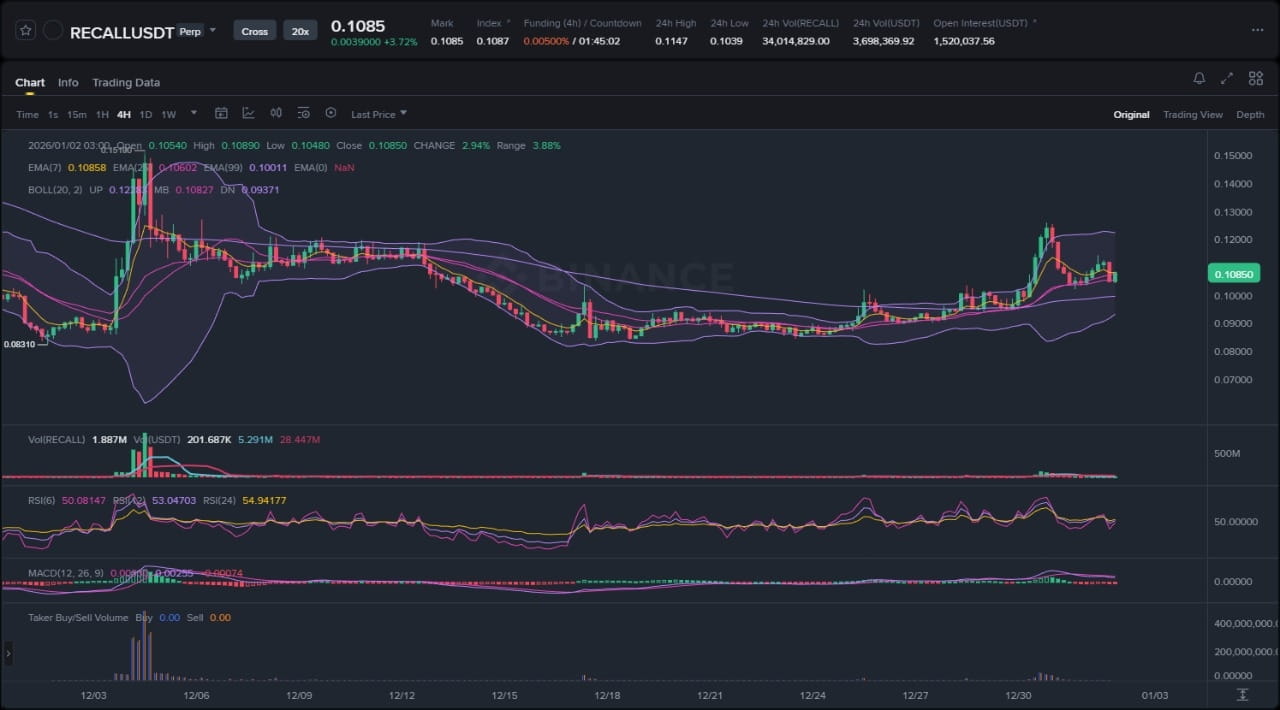The width and height of the screenshot is (1280, 710).
Task: Open price alerts via the bell icon
Action: click(x=1199, y=78)
